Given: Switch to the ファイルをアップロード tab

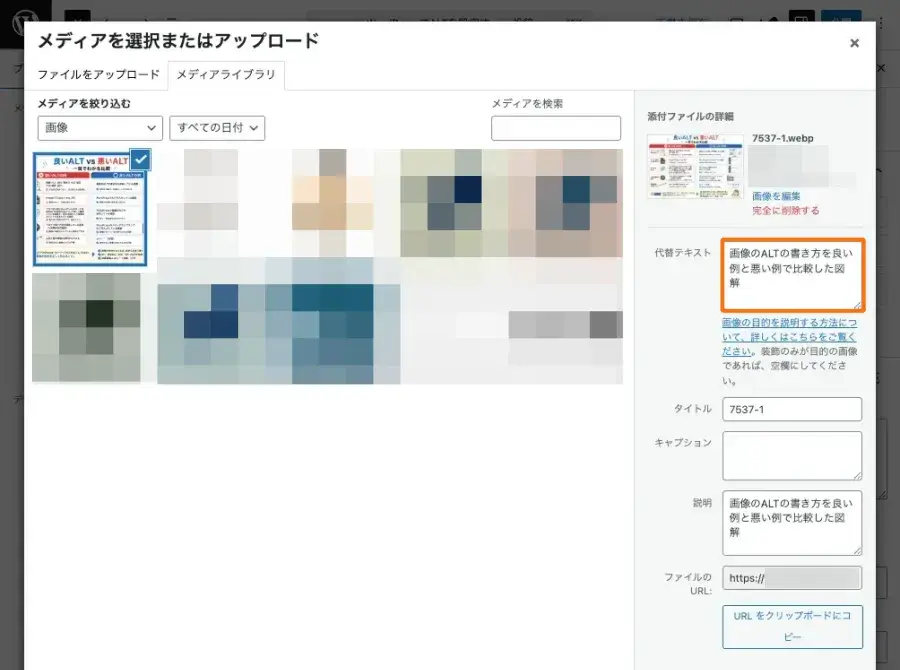Looking at the screenshot, I should pos(97,75).
